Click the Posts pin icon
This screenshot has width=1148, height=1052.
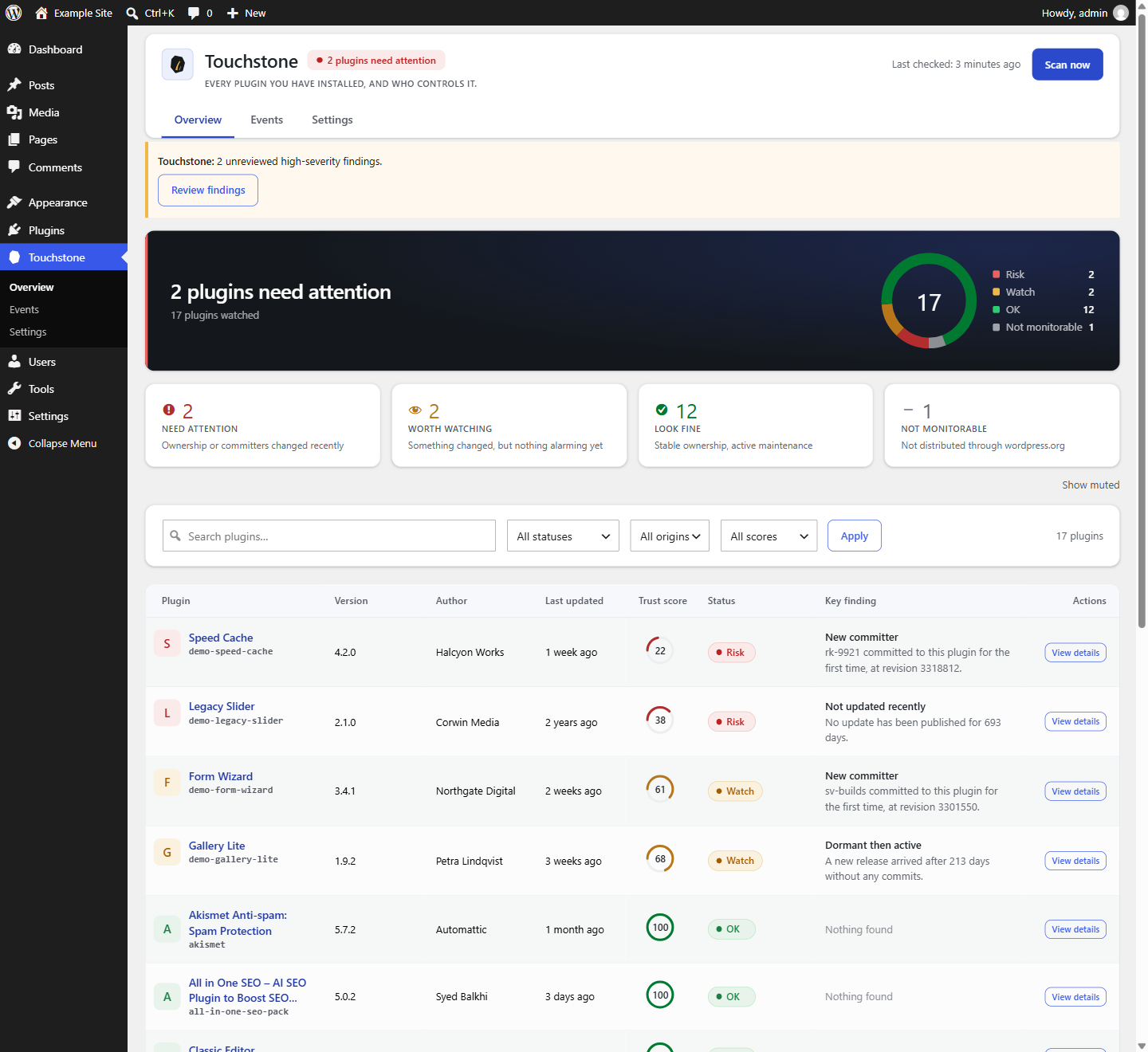point(14,84)
